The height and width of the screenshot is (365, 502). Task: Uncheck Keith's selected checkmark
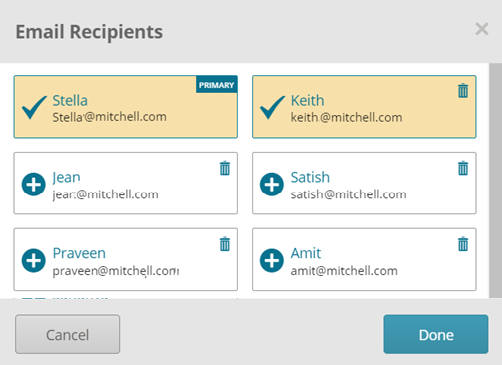(272, 107)
